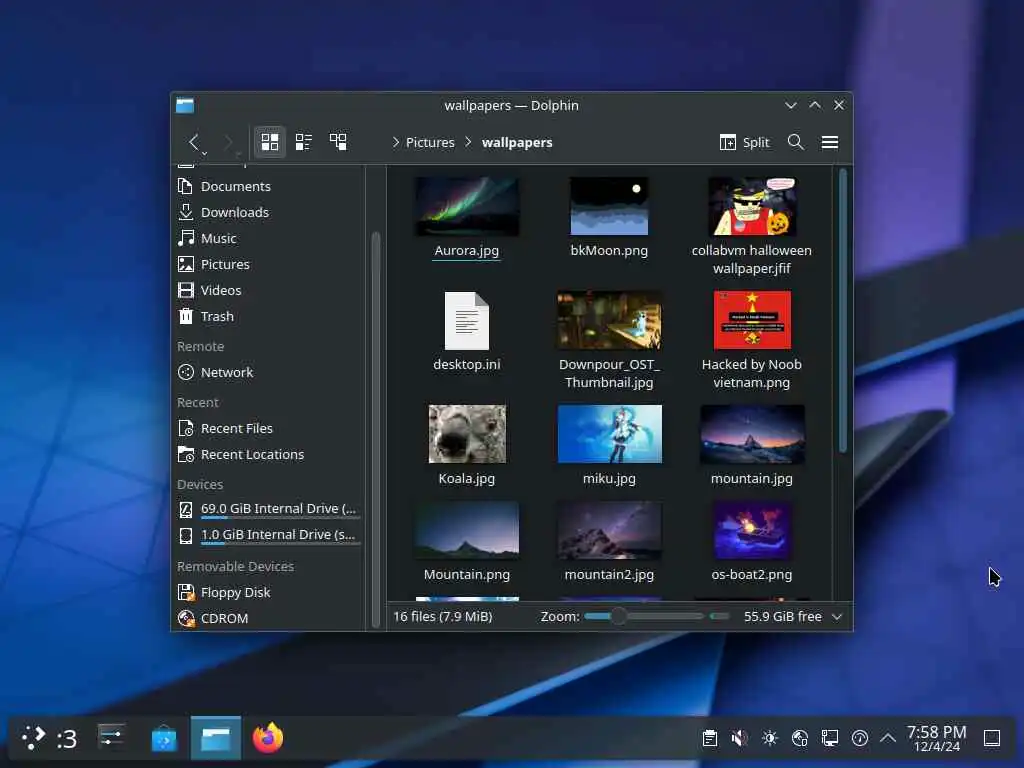1024x768 pixels.
Task: Select Mountain.png thumbnail
Action: (467, 530)
